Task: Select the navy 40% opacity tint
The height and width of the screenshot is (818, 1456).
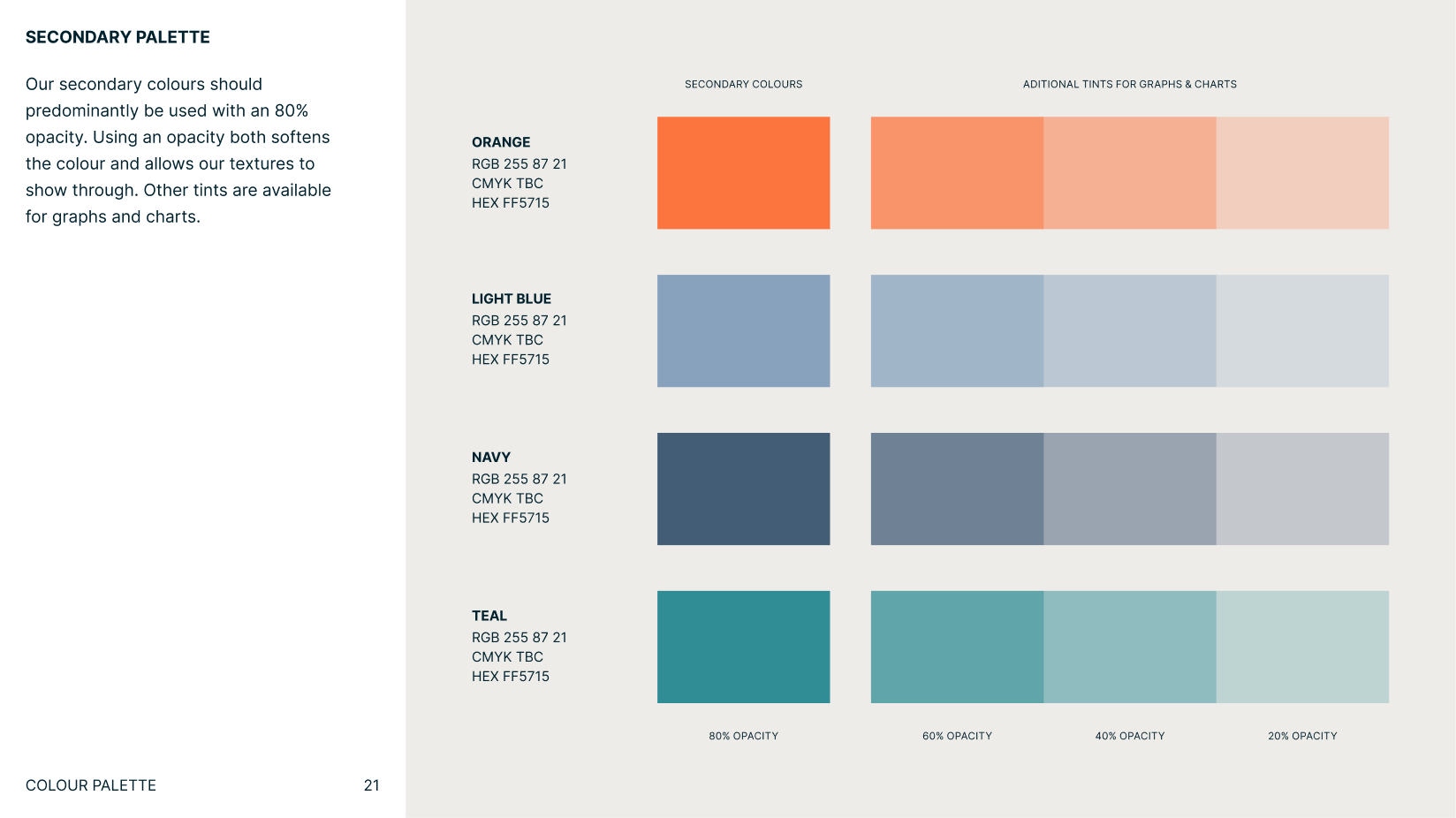Action: tap(1130, 489)
